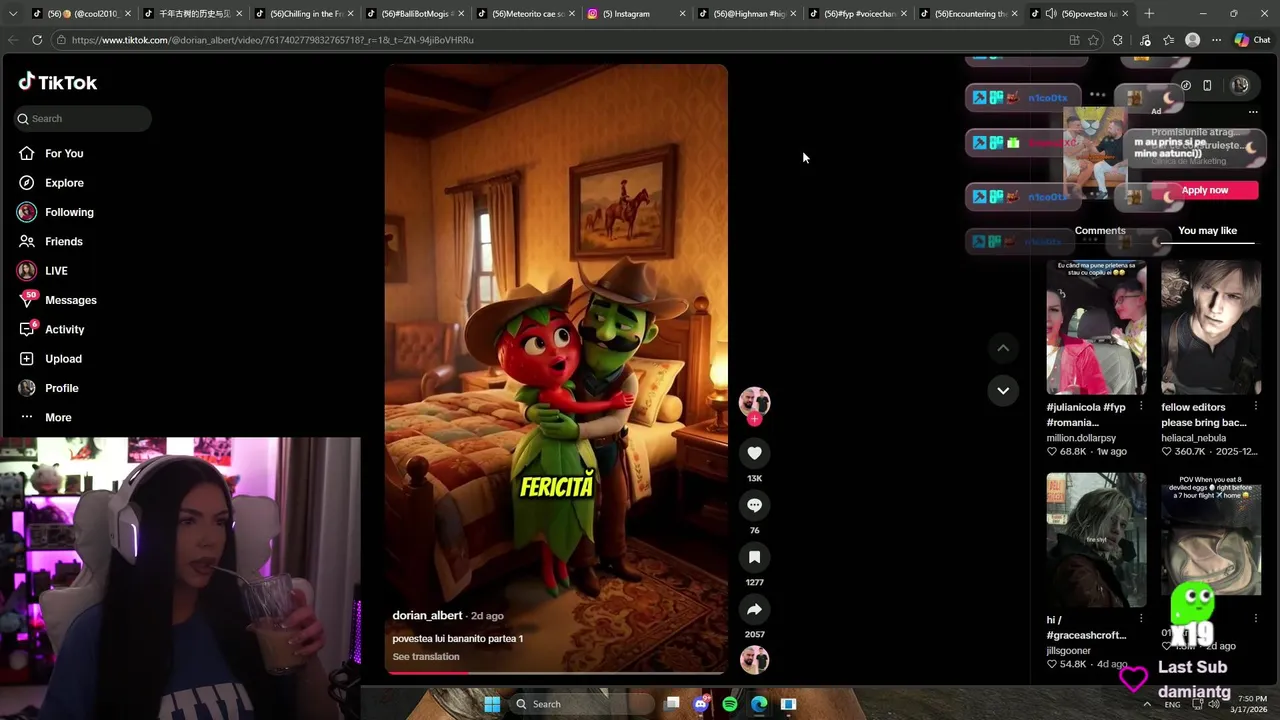Favorite this page with star icon
Image resolution: width=1280 pixels, height=720 pixels.
pyautogui.click(x=1093, y=40)
